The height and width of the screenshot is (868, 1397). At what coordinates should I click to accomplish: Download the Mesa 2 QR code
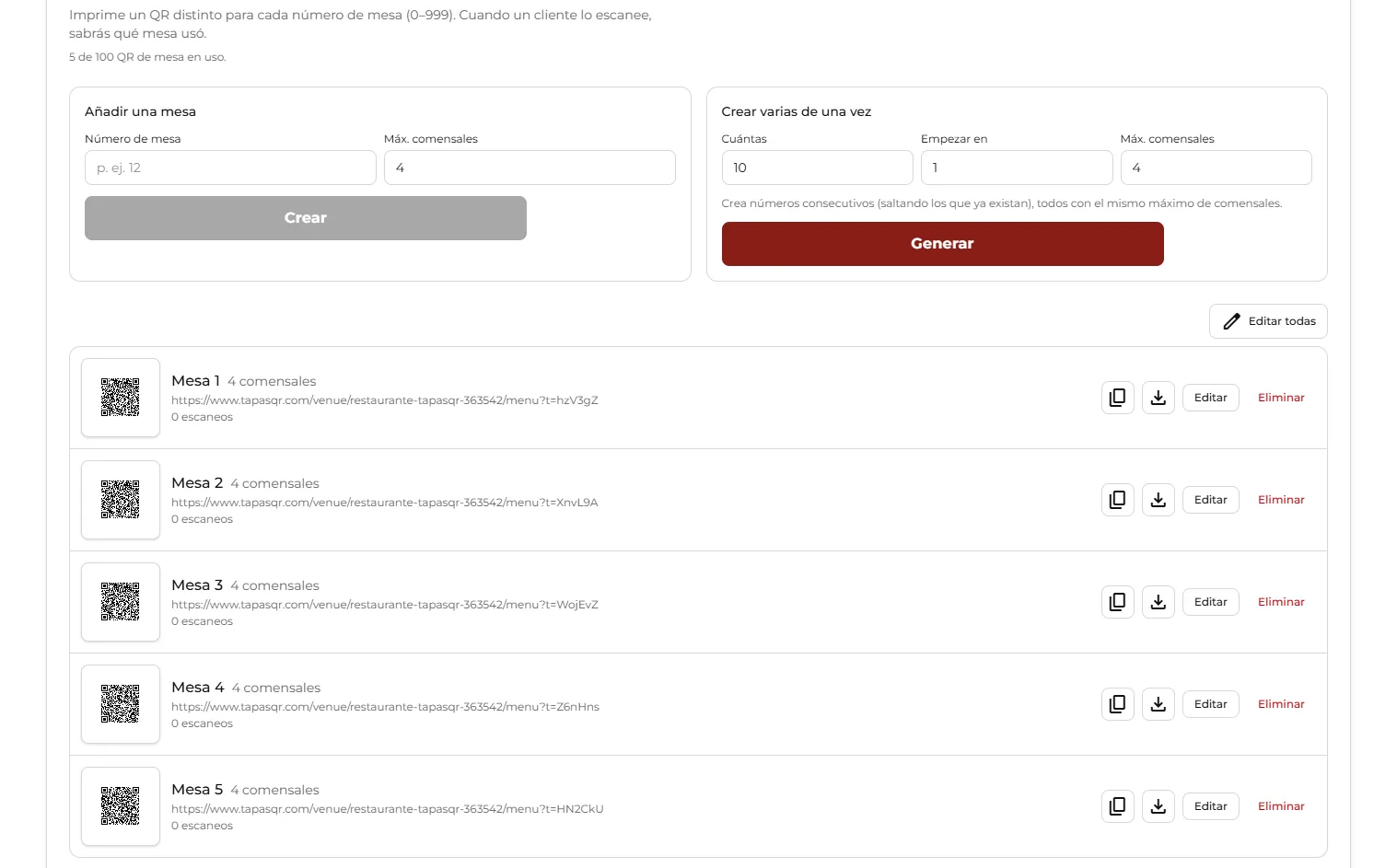pos(1158,500)
